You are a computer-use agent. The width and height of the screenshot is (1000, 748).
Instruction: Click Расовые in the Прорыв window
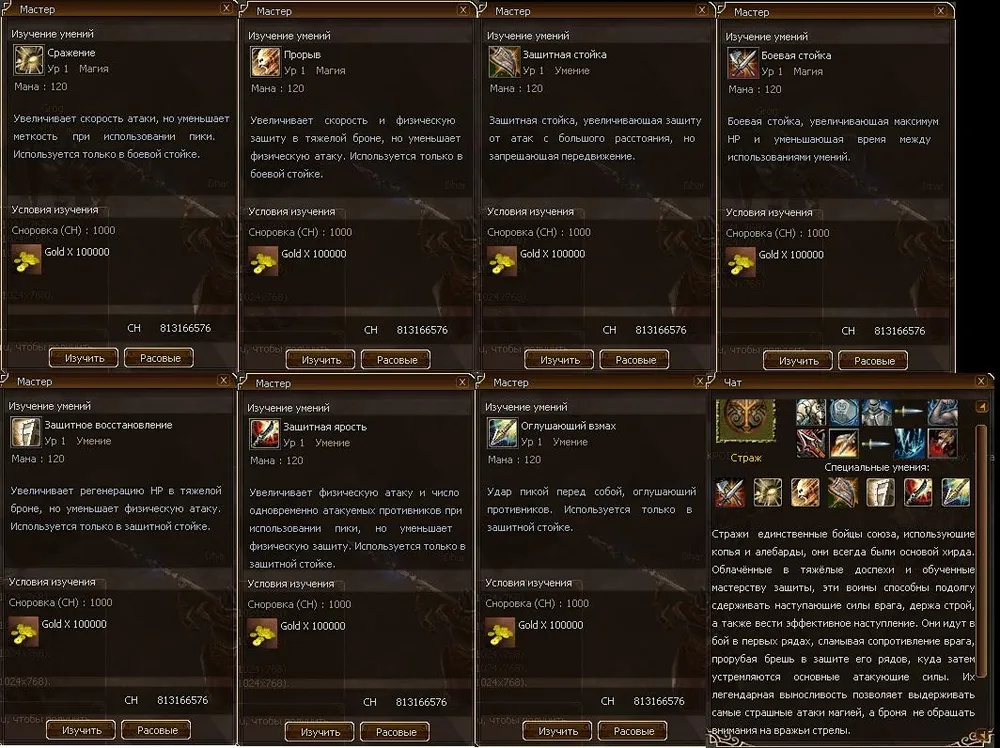tap(397, 360)
